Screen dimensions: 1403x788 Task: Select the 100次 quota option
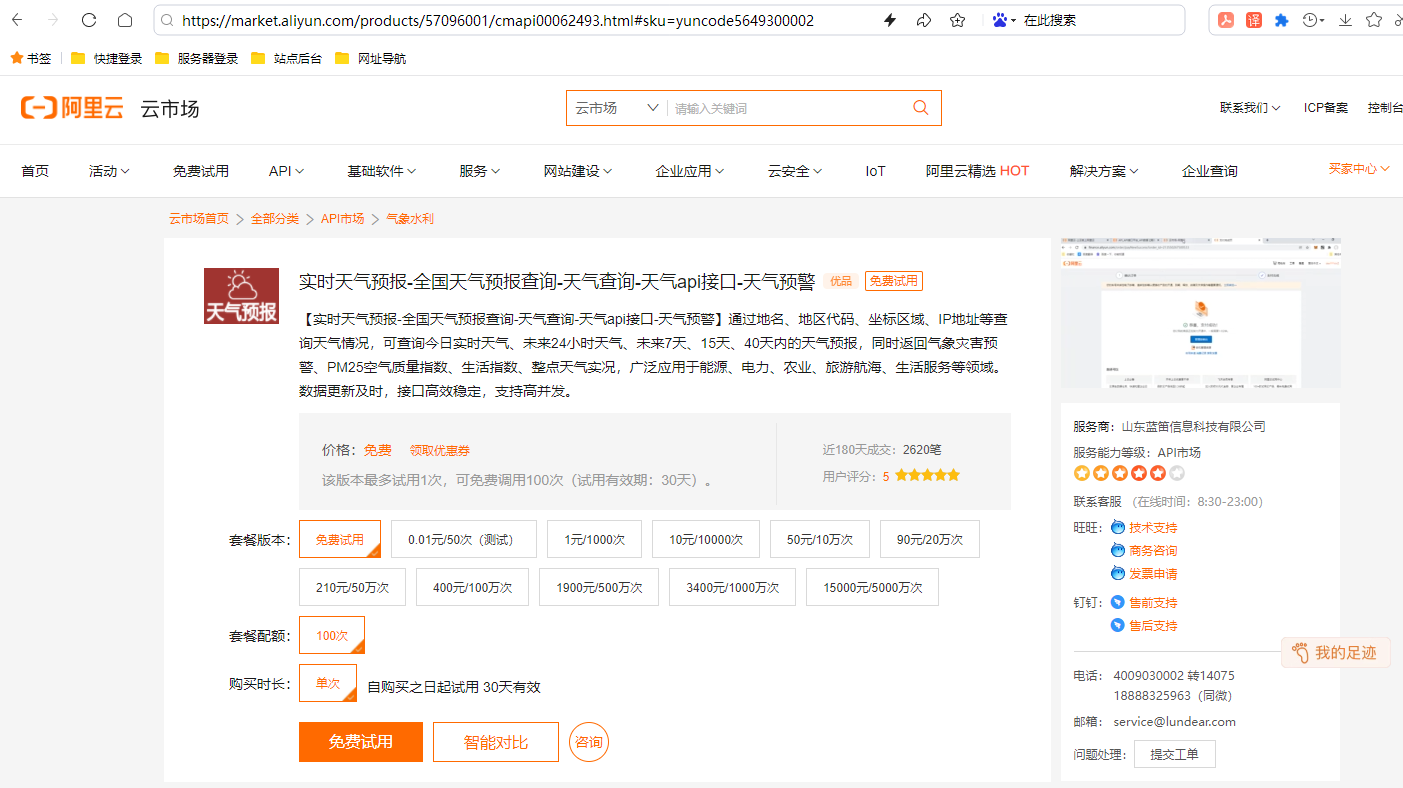pyautogui.click(x=332, y=635)
